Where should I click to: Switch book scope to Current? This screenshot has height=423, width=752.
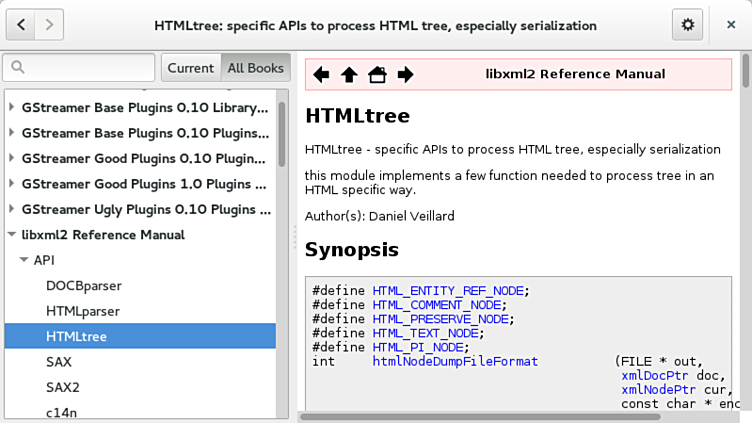click(x=190, y=68)
